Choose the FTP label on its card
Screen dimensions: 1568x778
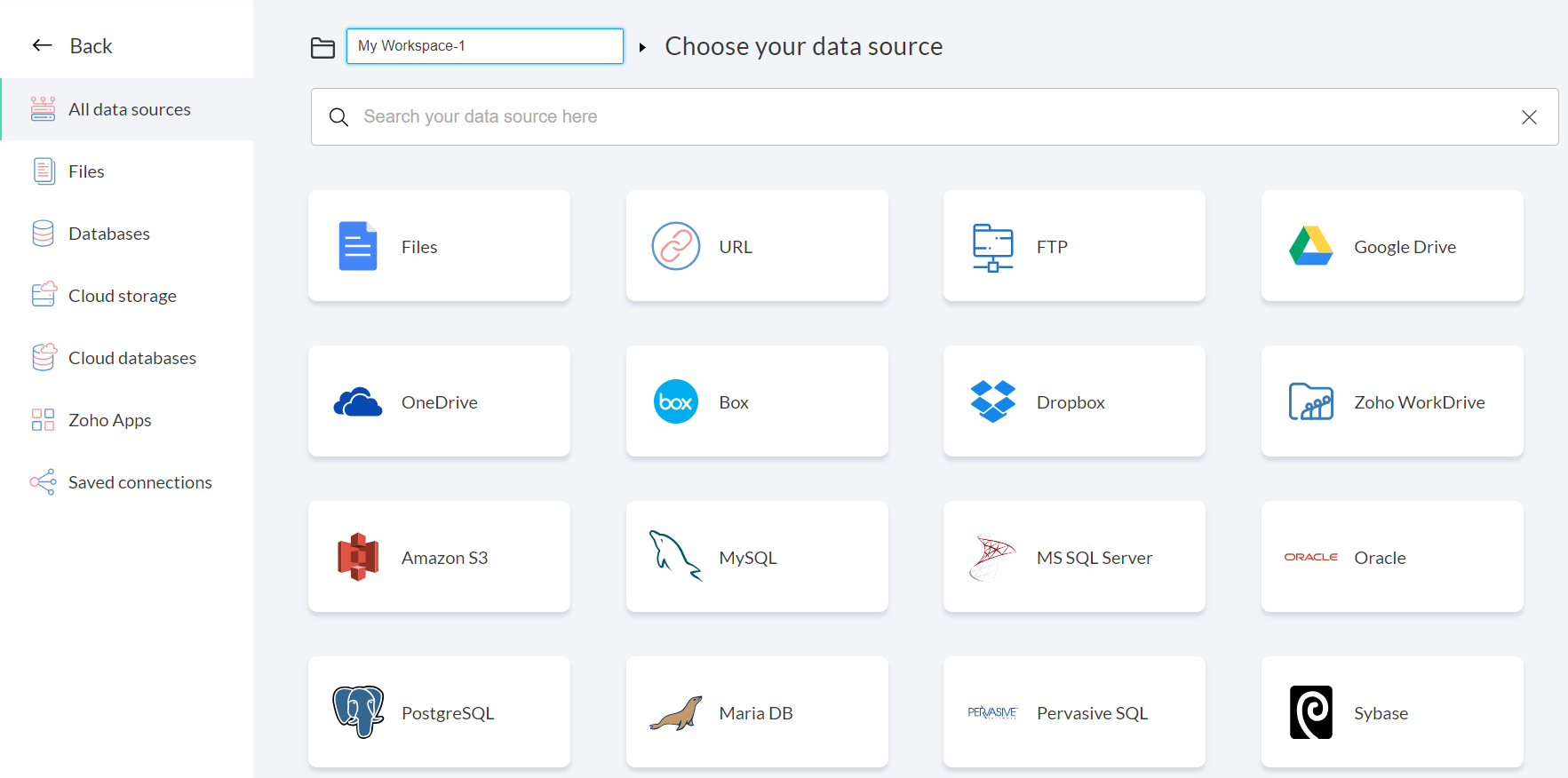(x=1052, y=247)
